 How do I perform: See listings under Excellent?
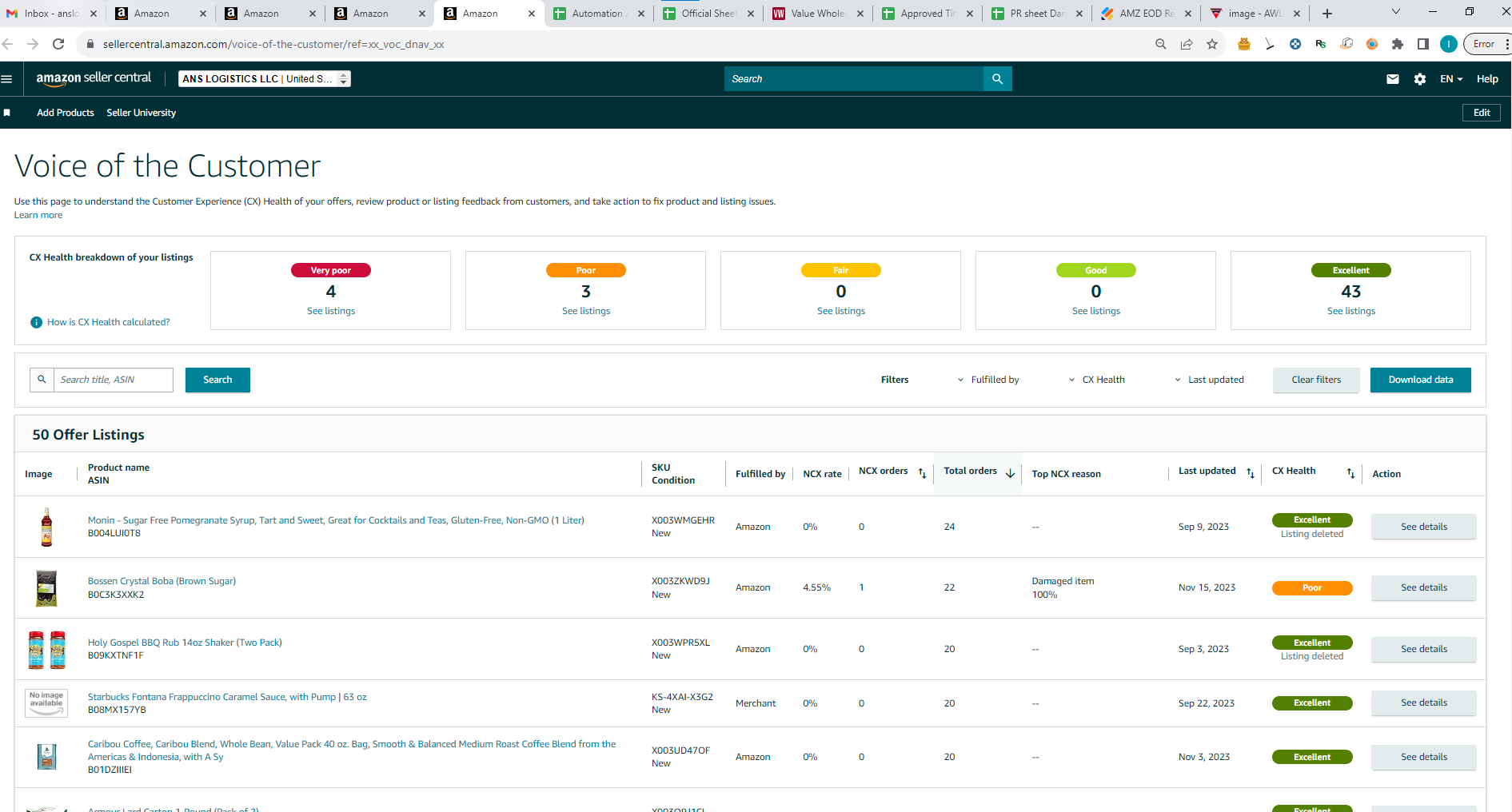coord(1351,311)
